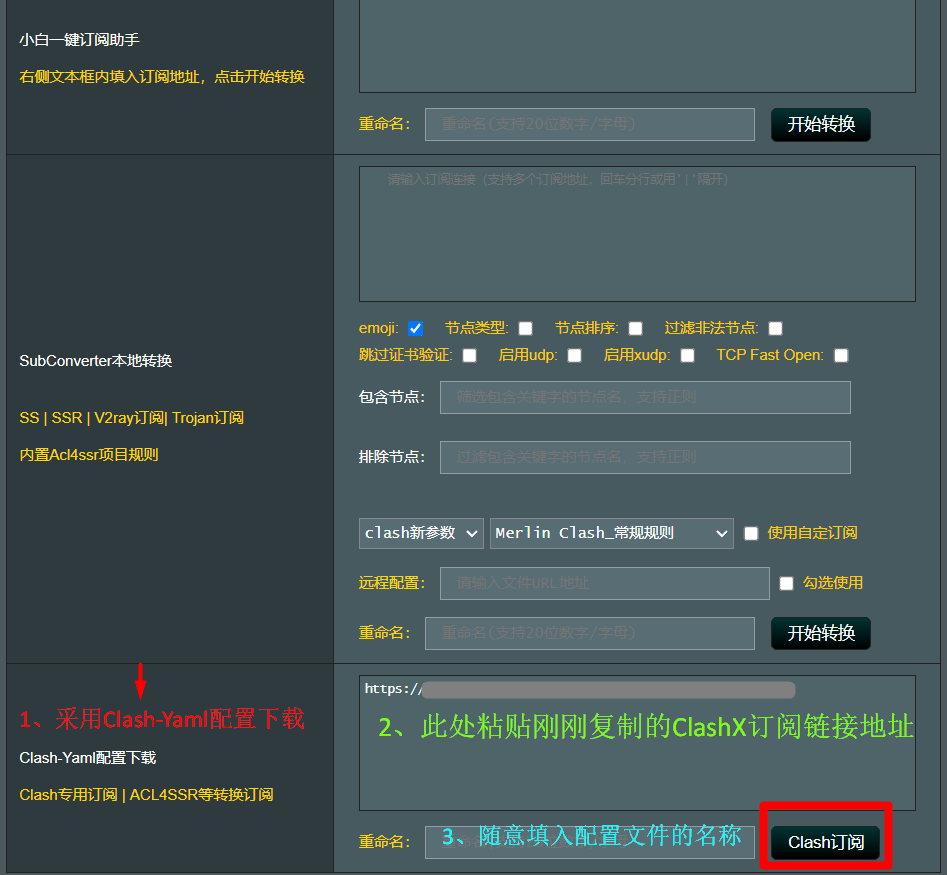Focus the 远程配置 URL input field
Image resolution: width=947 pixels, height=875 pixels.
point(605,583)
